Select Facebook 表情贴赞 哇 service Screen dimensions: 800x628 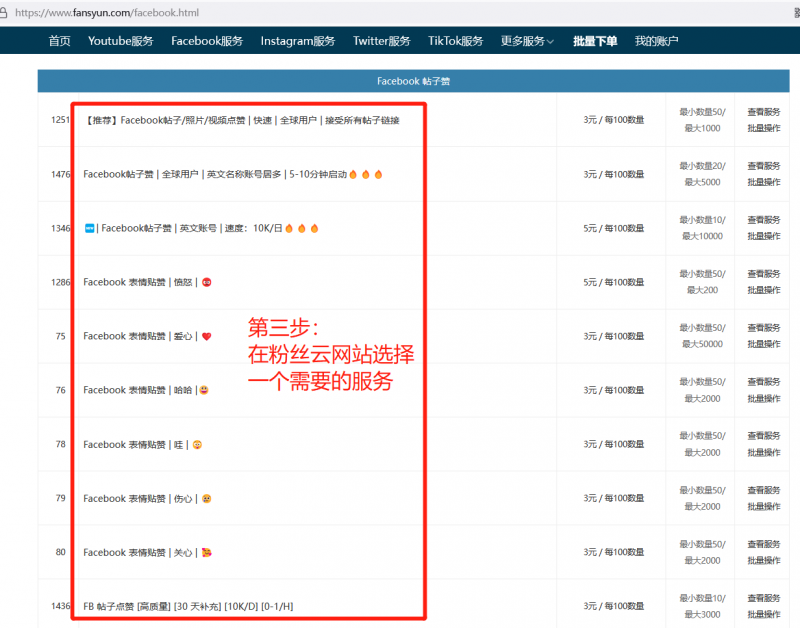[x=143, y=445]
